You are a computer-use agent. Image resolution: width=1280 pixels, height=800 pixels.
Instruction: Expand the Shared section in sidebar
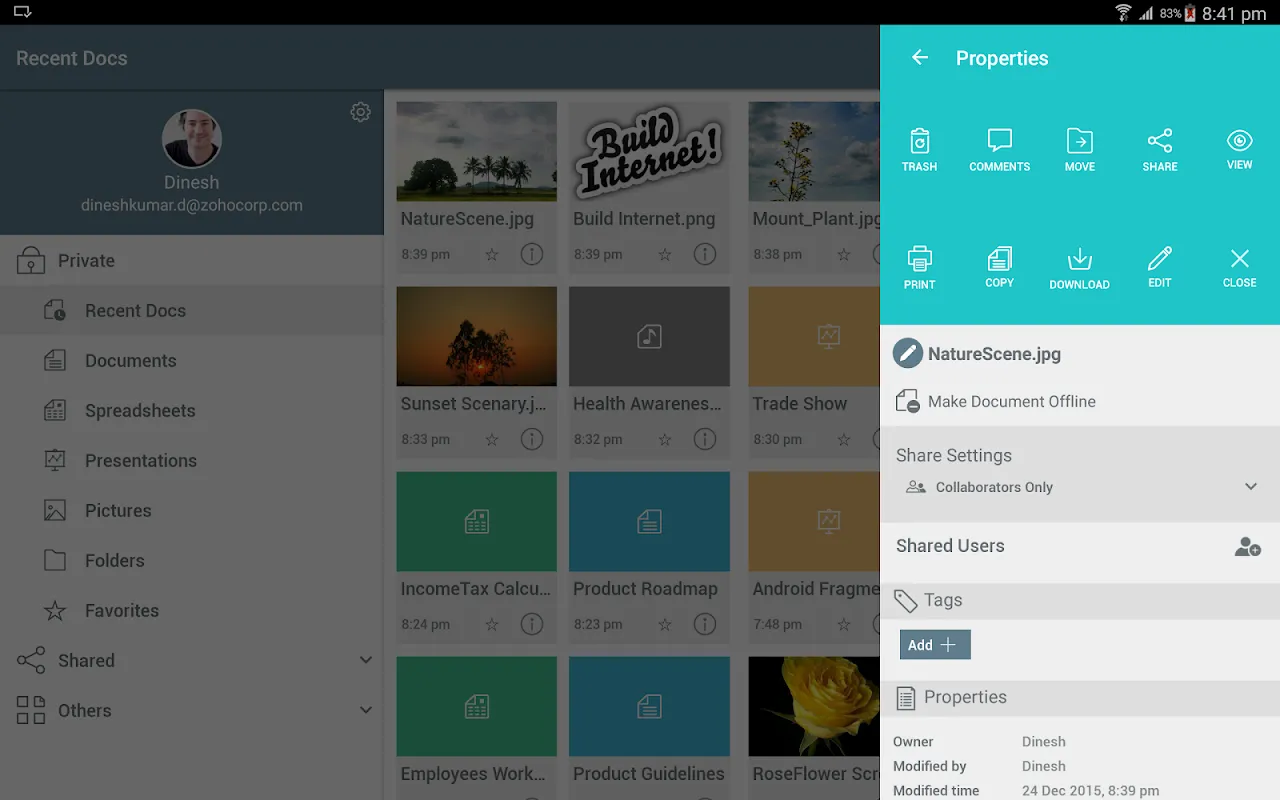pyautogui.click(x=366, y=660)
